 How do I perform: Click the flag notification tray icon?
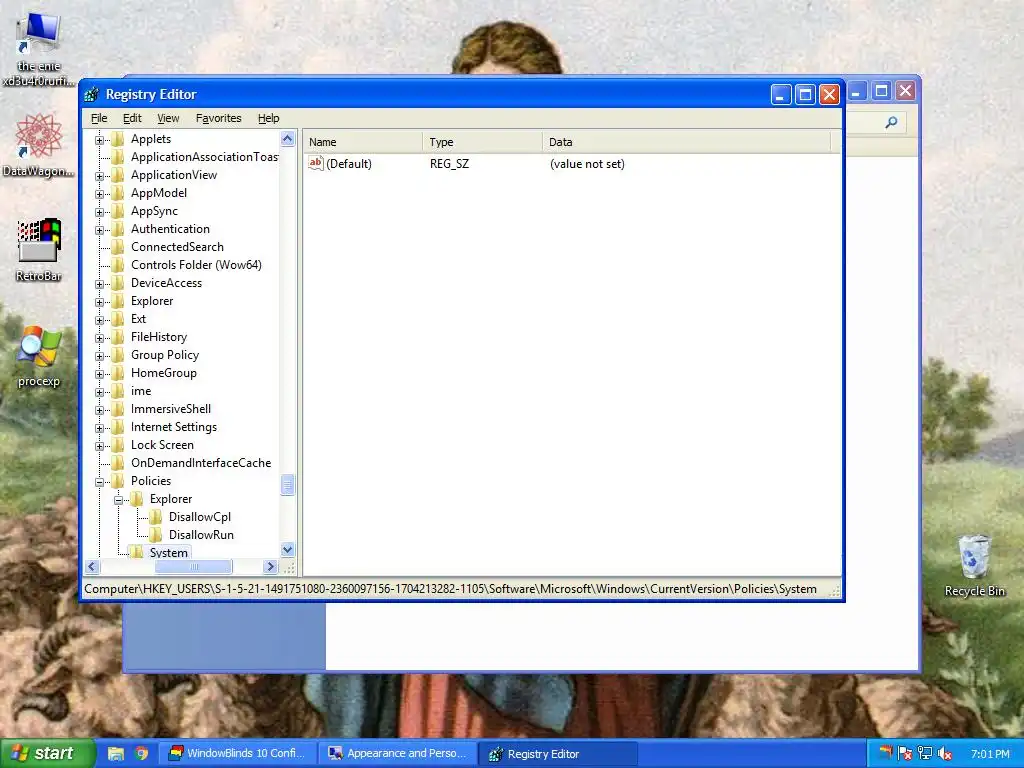coord(904,754)
